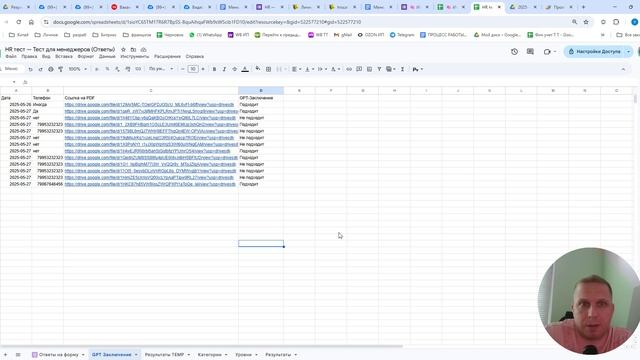The image size is (640, 360).
Task: Switch to Категории sheet tab
Action: pyautogui.click(x=209, y=355)
